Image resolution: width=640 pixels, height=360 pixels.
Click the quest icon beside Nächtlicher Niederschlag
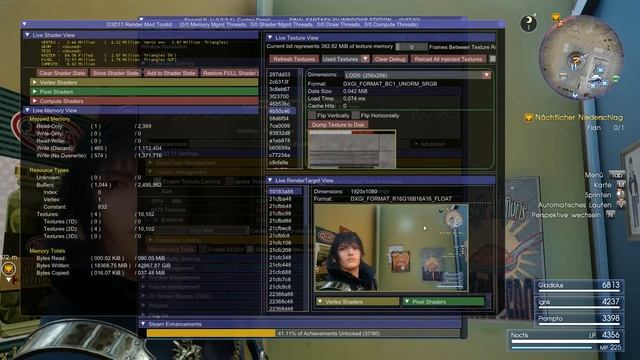click(528, 118)
